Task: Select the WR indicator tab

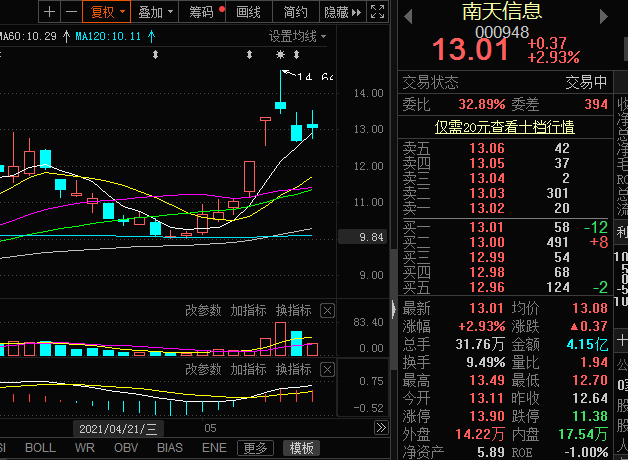Action: pos(85,448)
